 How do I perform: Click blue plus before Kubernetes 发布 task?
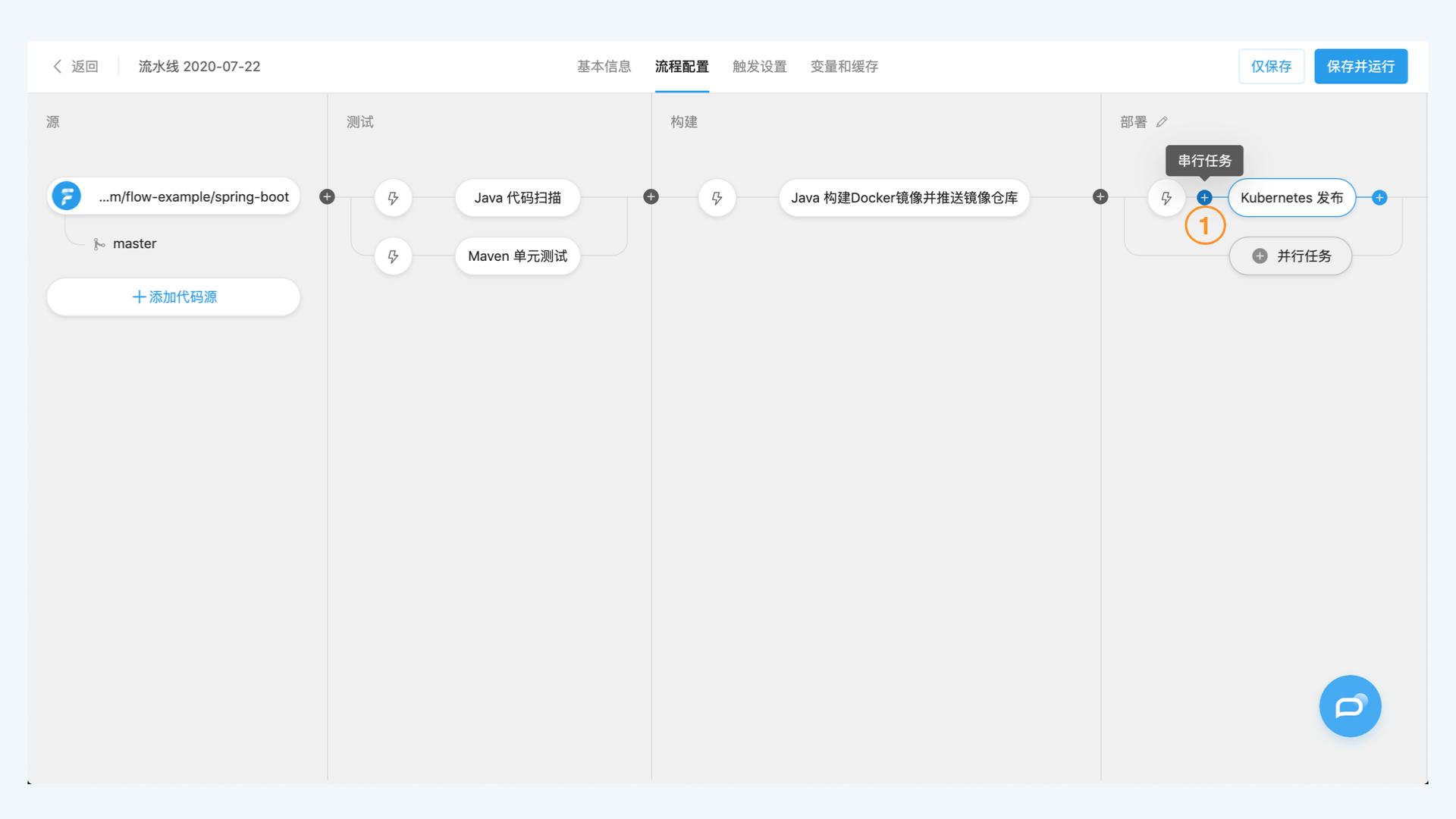[x=1204, y=198]
